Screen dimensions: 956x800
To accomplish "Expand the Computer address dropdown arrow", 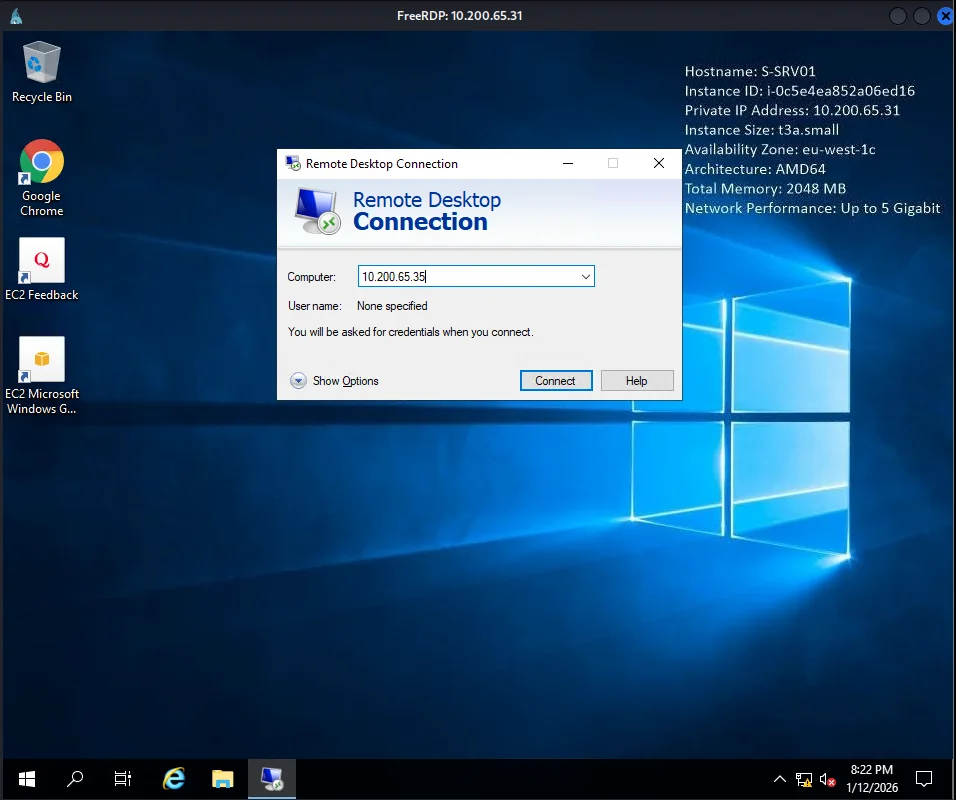I will click(x=585, y=276).
